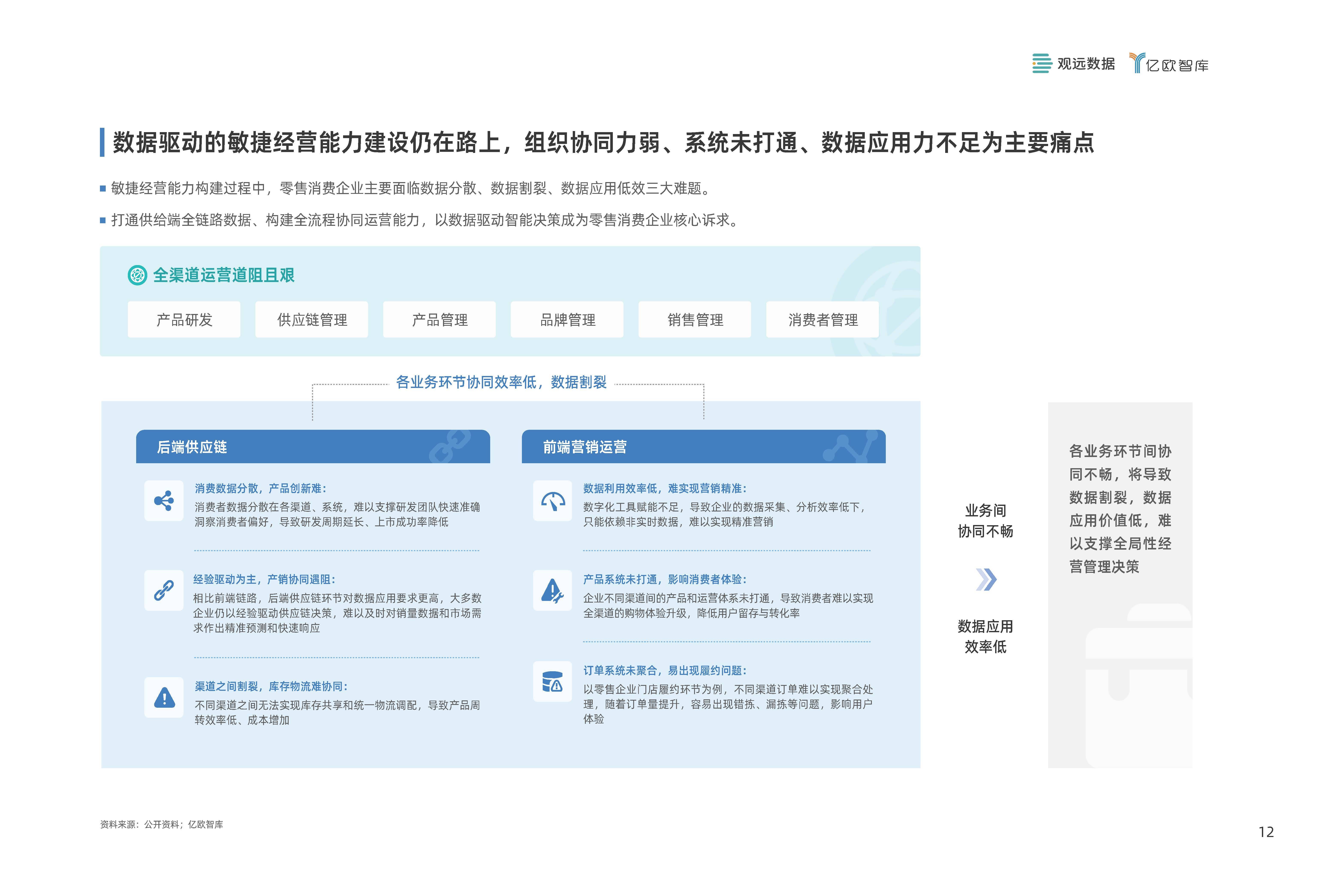Click the 后端供应链 header
The width and height of the screenshot is (1317, 896).
pyautogui.click(x=313, y=446)
